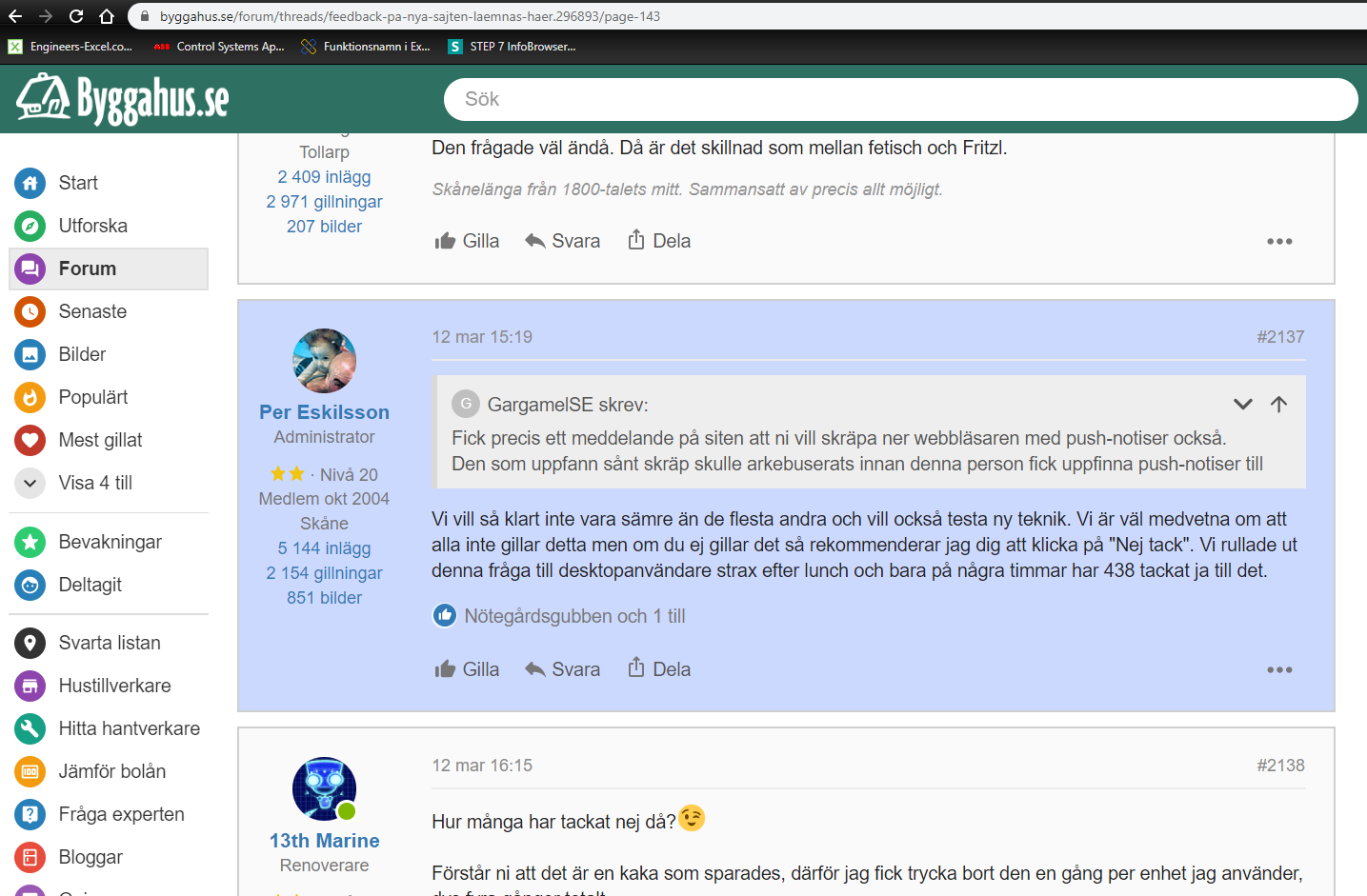Image resolution: width=1367 pixels, height=896 pixels.
Task: Open Jämför bolån icon
Action: click(x=30, y=771)
